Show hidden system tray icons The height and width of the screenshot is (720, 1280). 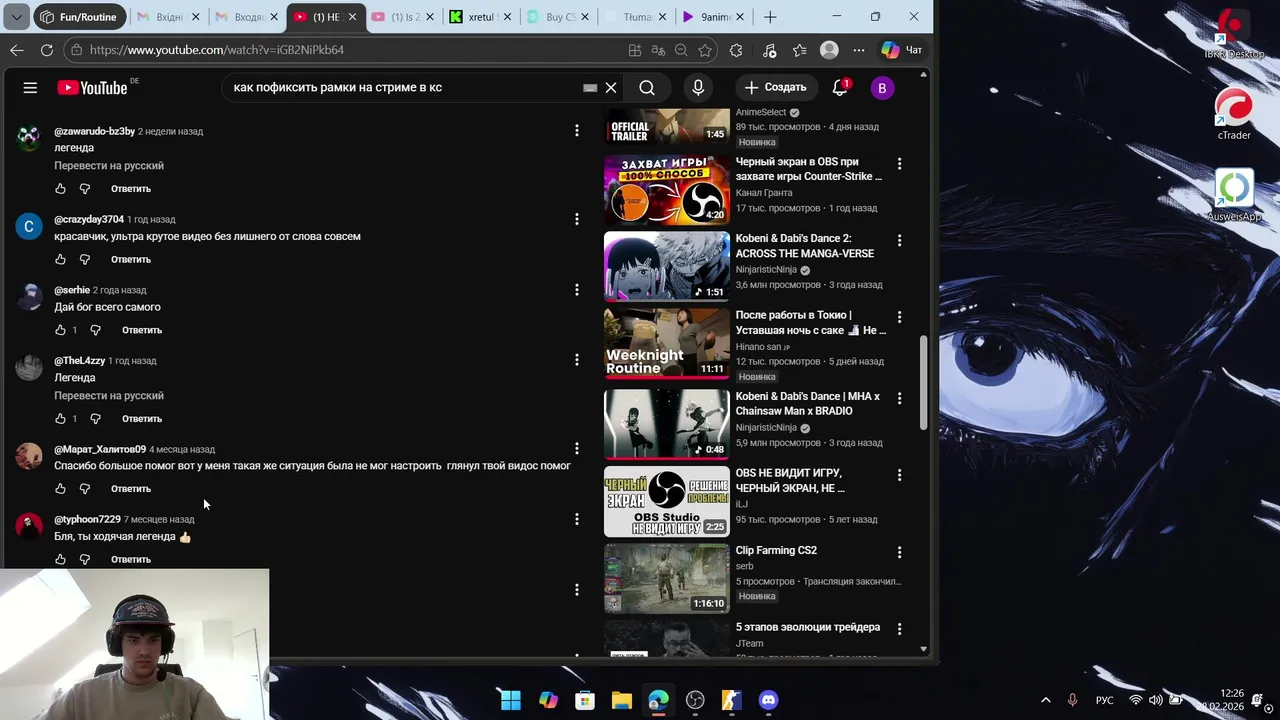point(1046,700)
